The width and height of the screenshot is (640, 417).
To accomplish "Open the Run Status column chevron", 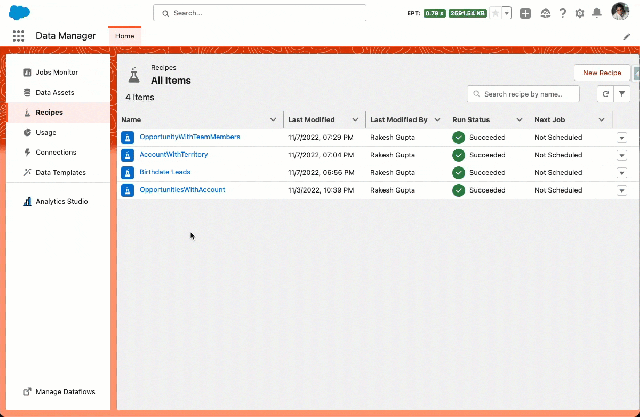I will coord(520,120).
